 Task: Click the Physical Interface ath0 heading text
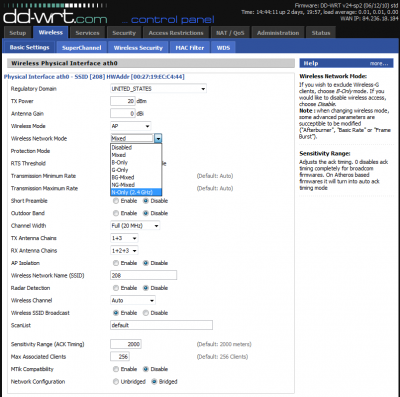click(x=94, y=77)
